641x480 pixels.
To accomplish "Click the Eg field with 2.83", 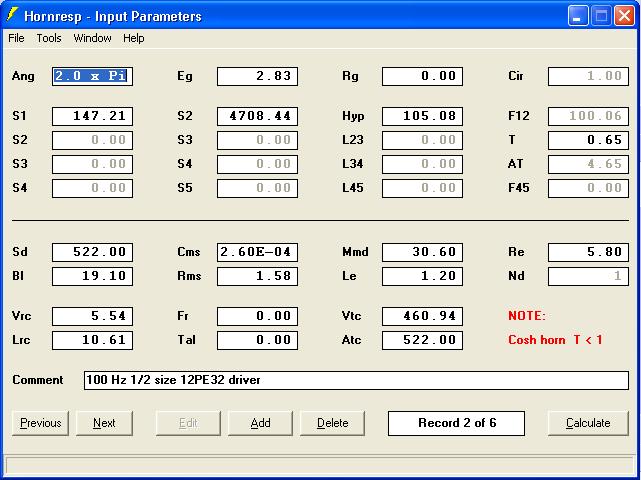I will 258,76.
